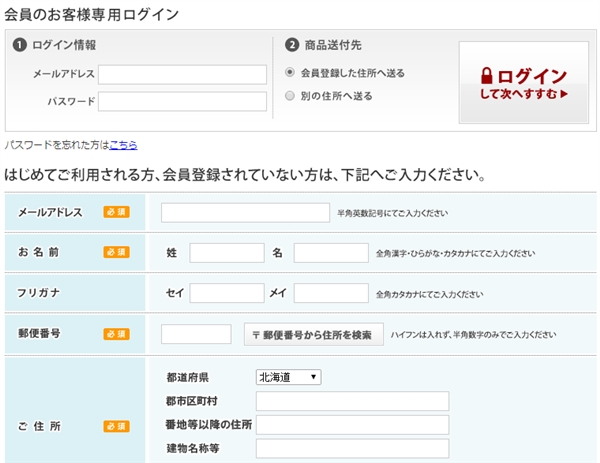Image resolution: width=600 pixels, height=463 pixels.
Task: Click the registration メールアドレス input field
Action: 245,213
